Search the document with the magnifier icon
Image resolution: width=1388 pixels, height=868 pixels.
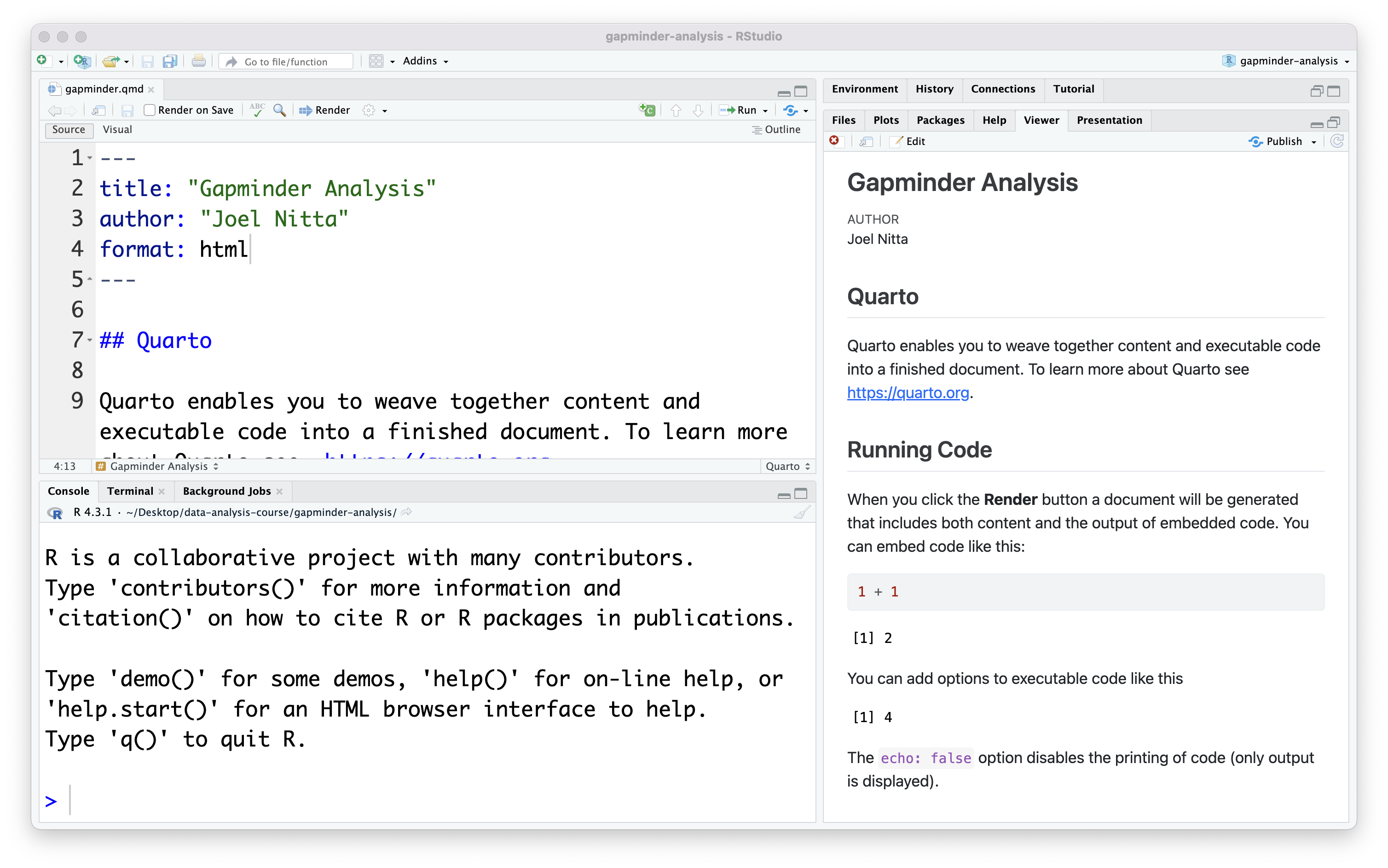pos(279,110)
